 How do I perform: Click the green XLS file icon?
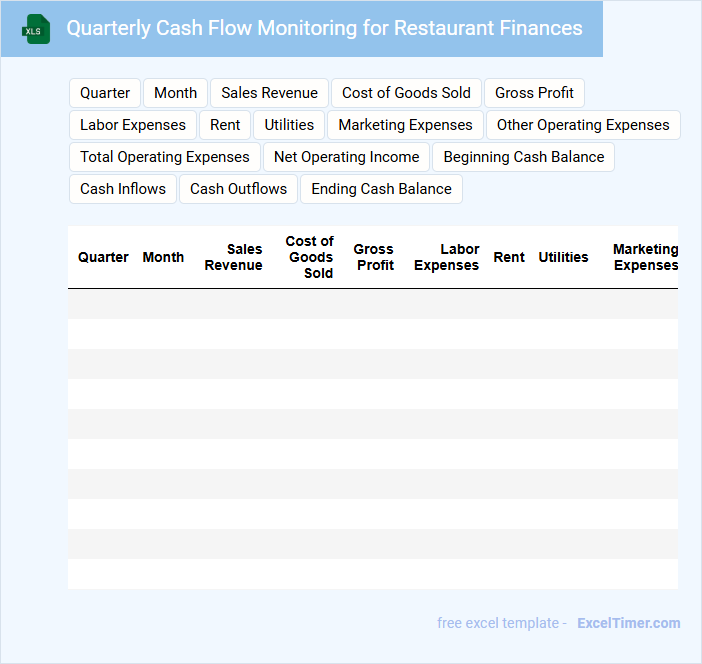tap(36, 29)
